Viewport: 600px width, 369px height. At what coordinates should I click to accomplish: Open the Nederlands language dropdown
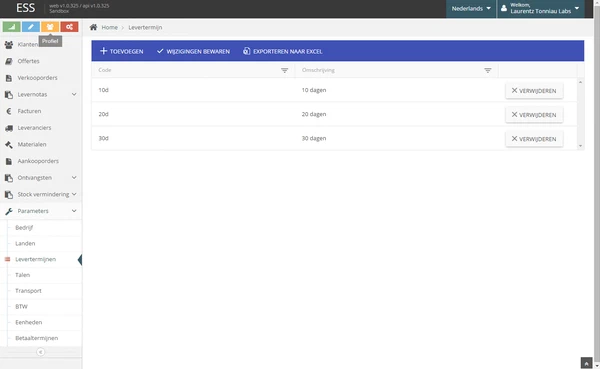tap(471, 8)
